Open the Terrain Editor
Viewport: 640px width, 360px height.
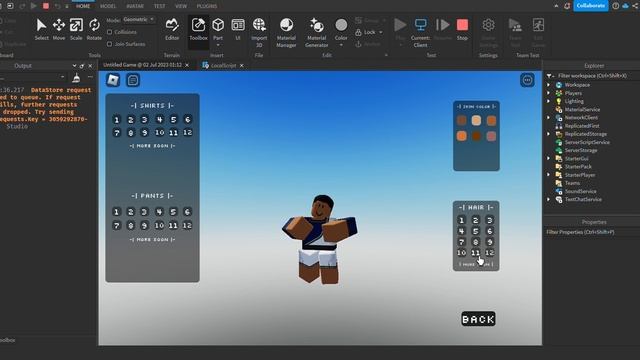coord(172,29)
